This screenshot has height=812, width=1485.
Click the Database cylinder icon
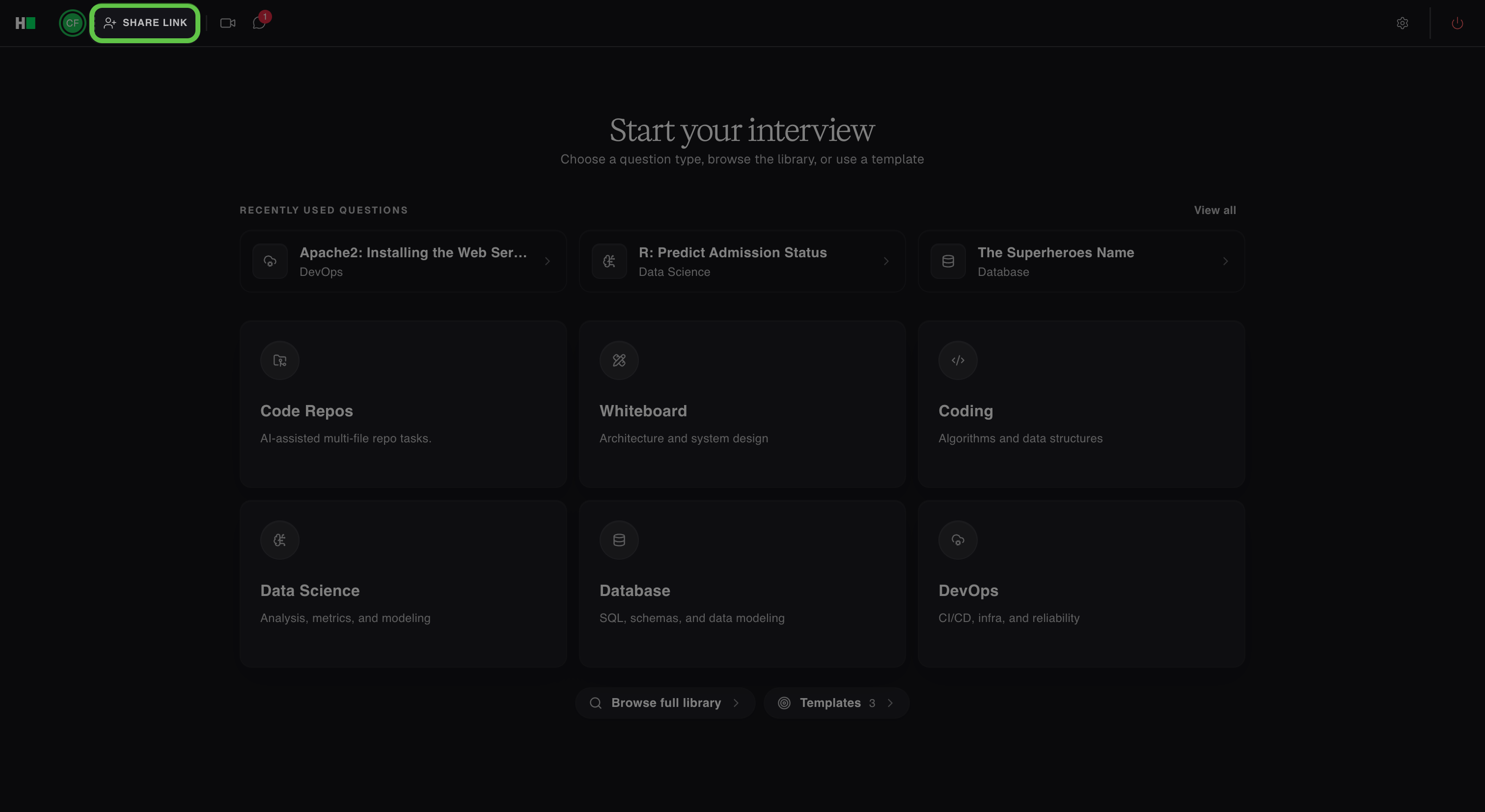619,540
